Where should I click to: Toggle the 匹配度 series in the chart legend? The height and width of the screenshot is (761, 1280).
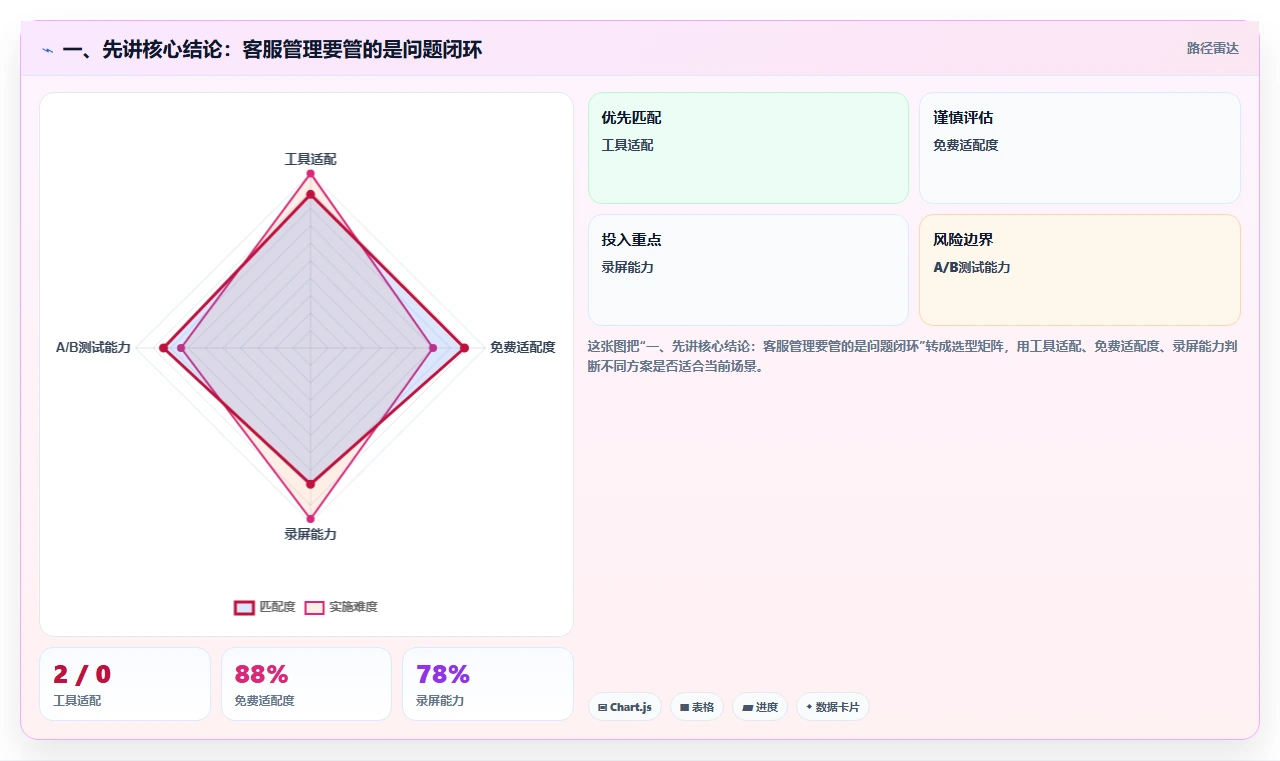click(265, 607)
